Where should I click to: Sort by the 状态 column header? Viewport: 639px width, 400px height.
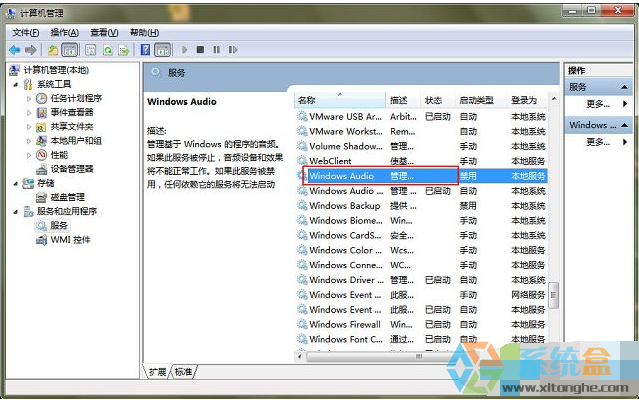[437, 100]
